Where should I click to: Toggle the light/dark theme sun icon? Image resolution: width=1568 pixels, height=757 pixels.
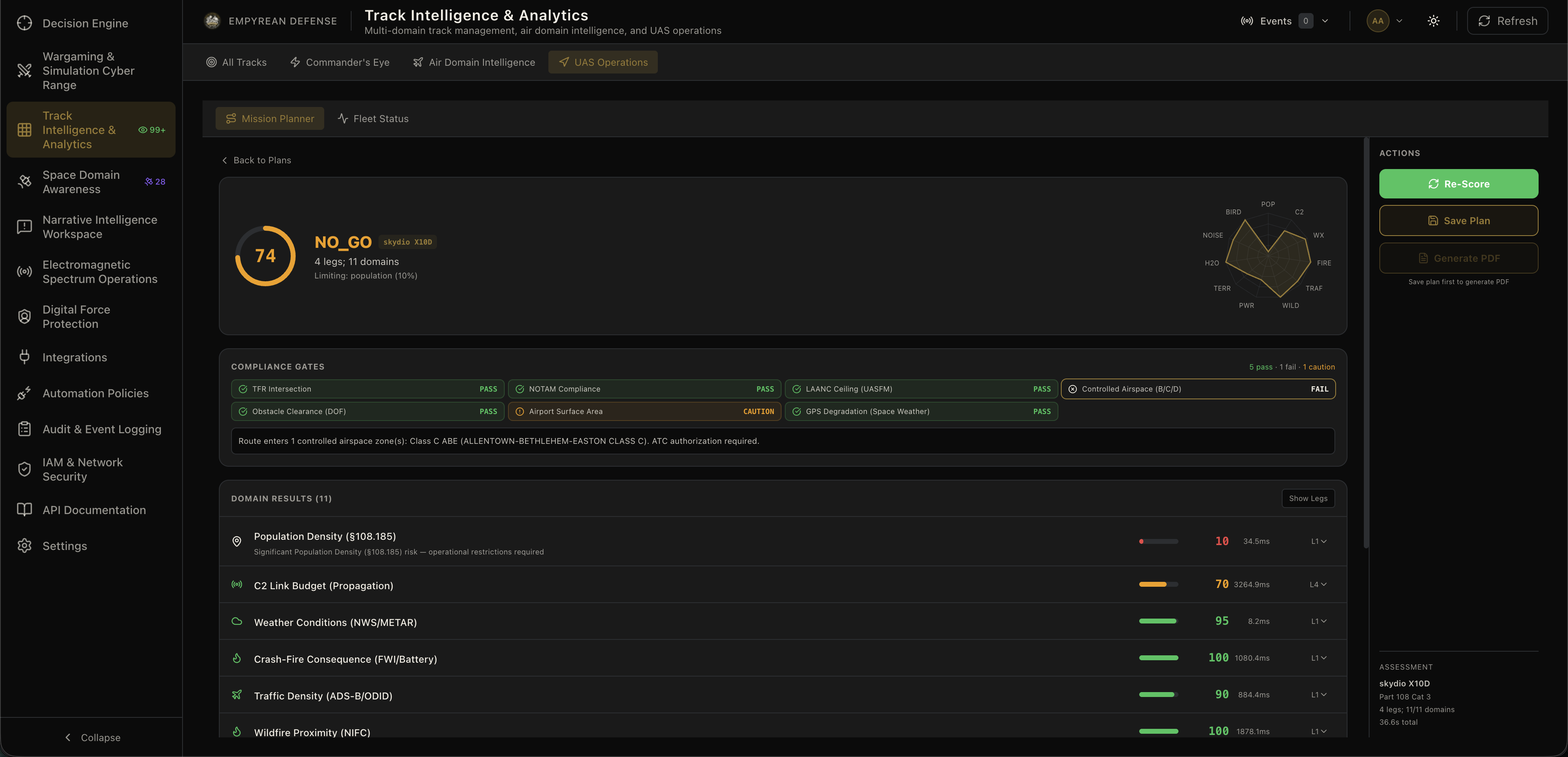point(1434,21)
